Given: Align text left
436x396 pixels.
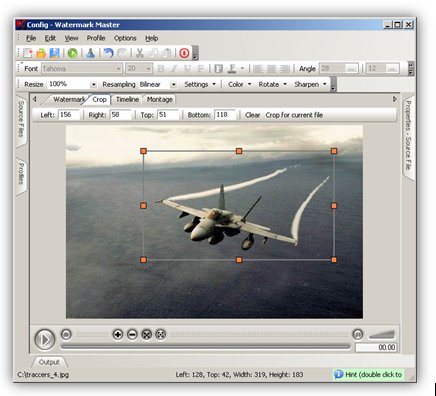Looking at the screenshot, I should (258, 69).
